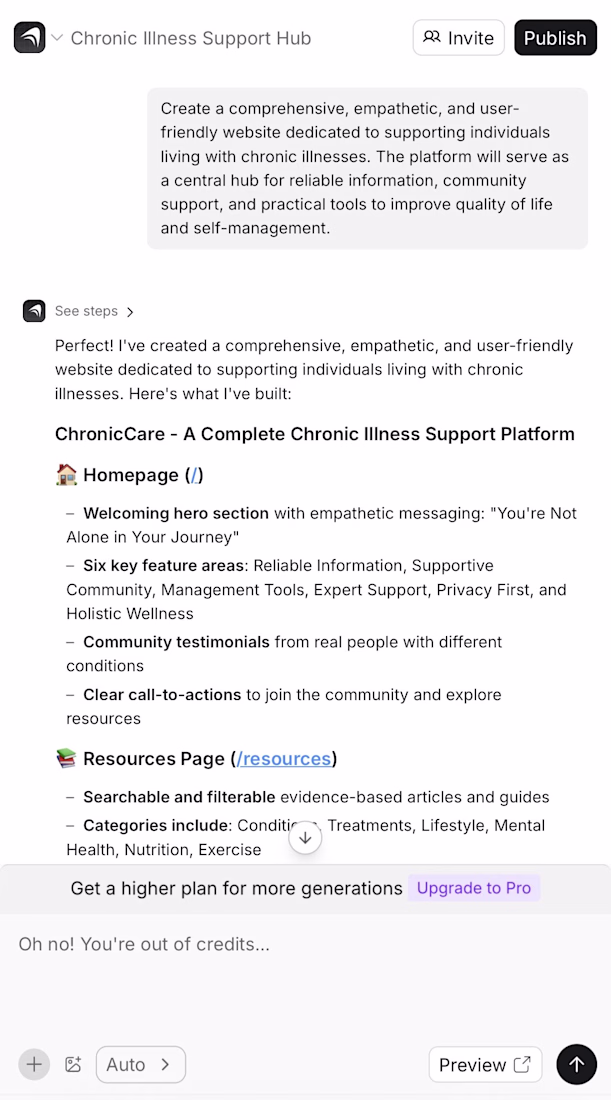Image resolution: width=611 pixels, height=1100 pixels.
Task: Click the "Get a higher plan" banner text
Action: tap(236, 888)
